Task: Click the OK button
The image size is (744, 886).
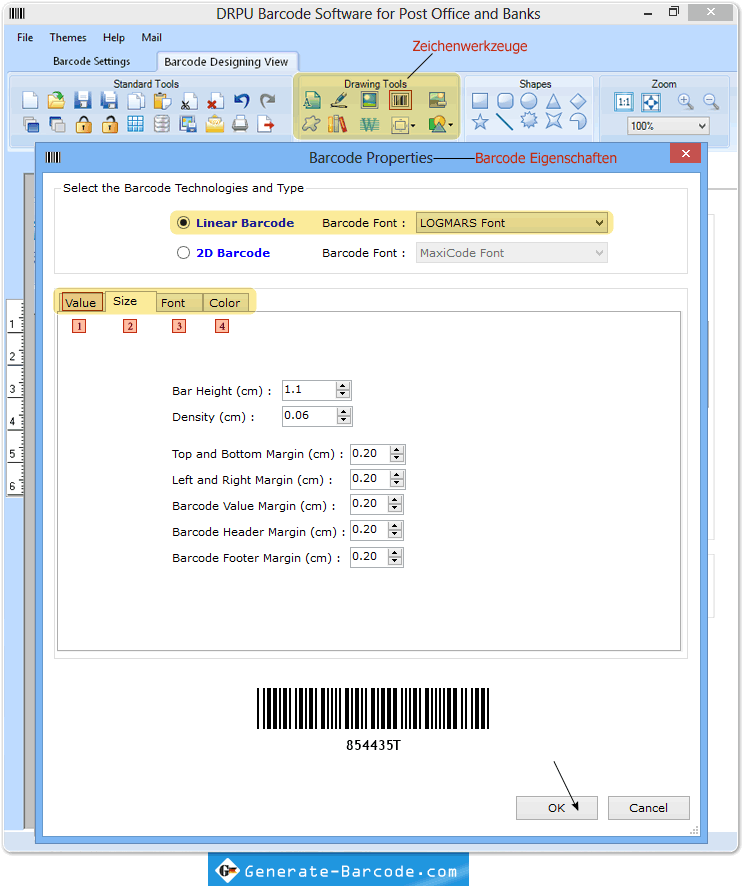Action: point(556,808)
